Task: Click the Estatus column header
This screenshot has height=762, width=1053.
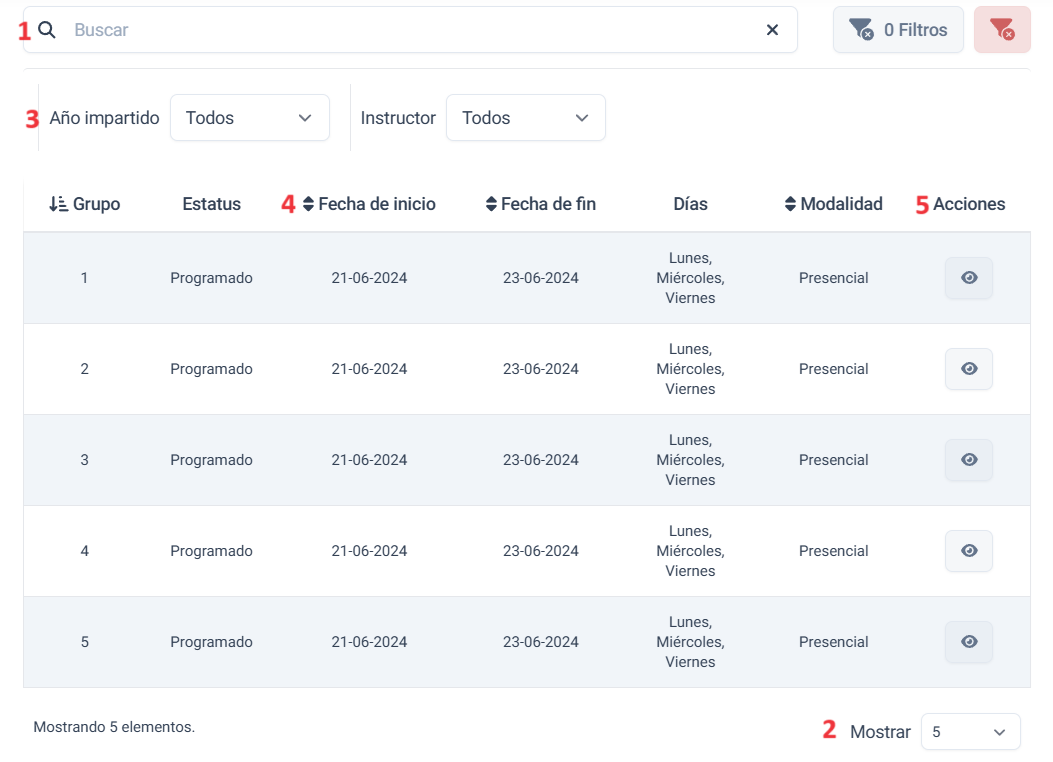Action: (x=212, y=204)
